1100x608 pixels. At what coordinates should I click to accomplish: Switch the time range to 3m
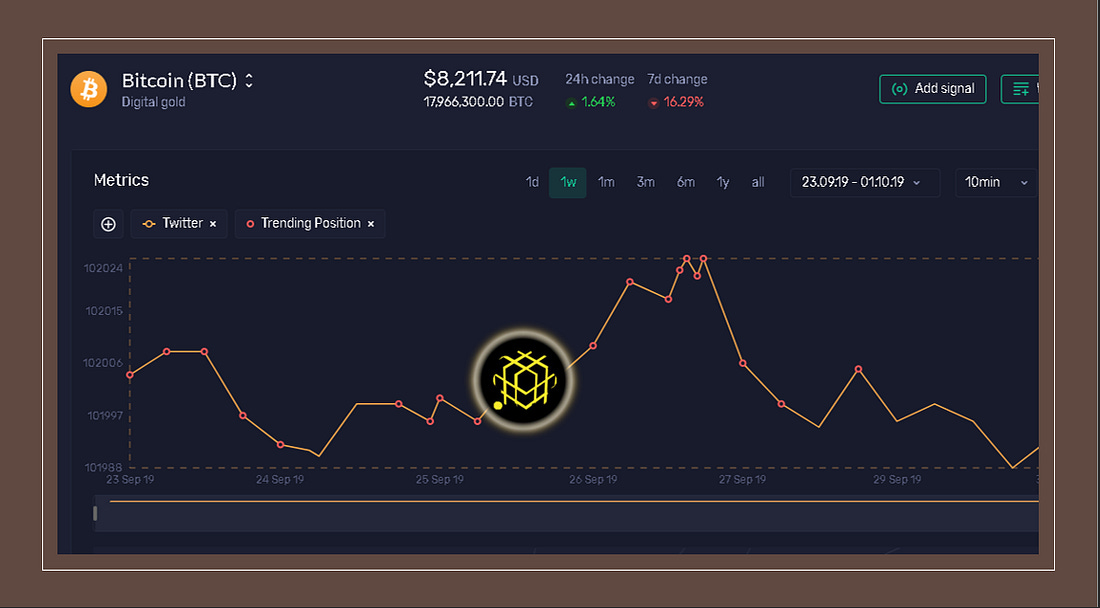645,182
